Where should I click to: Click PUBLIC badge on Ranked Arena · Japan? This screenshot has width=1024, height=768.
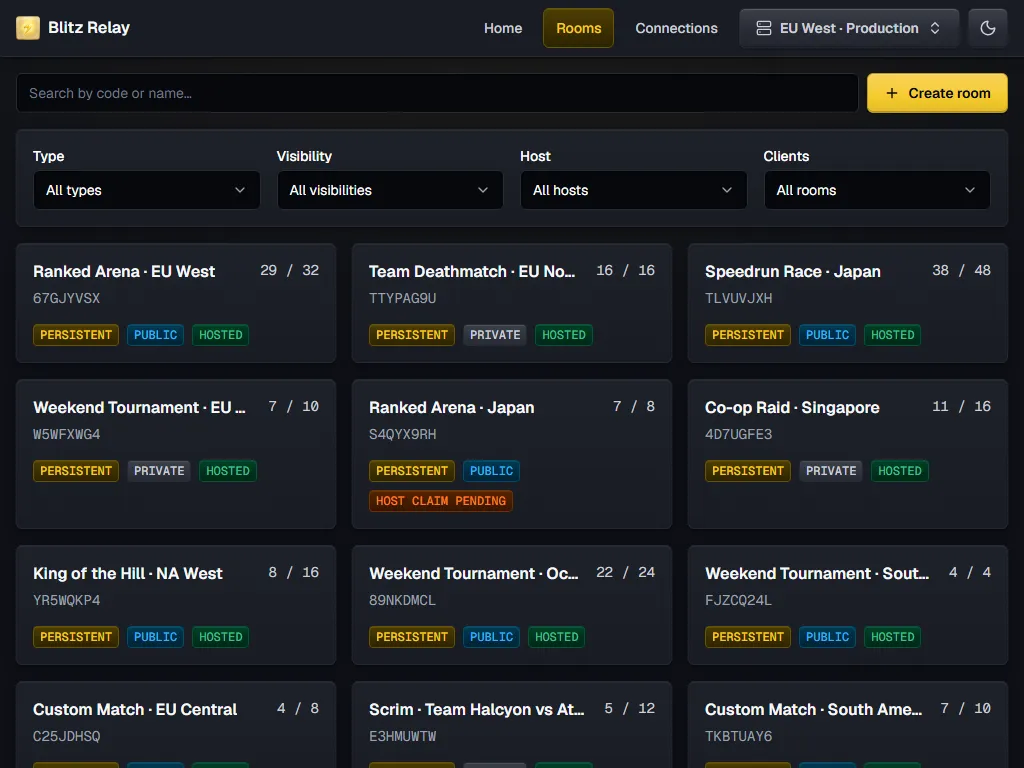[491, 471]
